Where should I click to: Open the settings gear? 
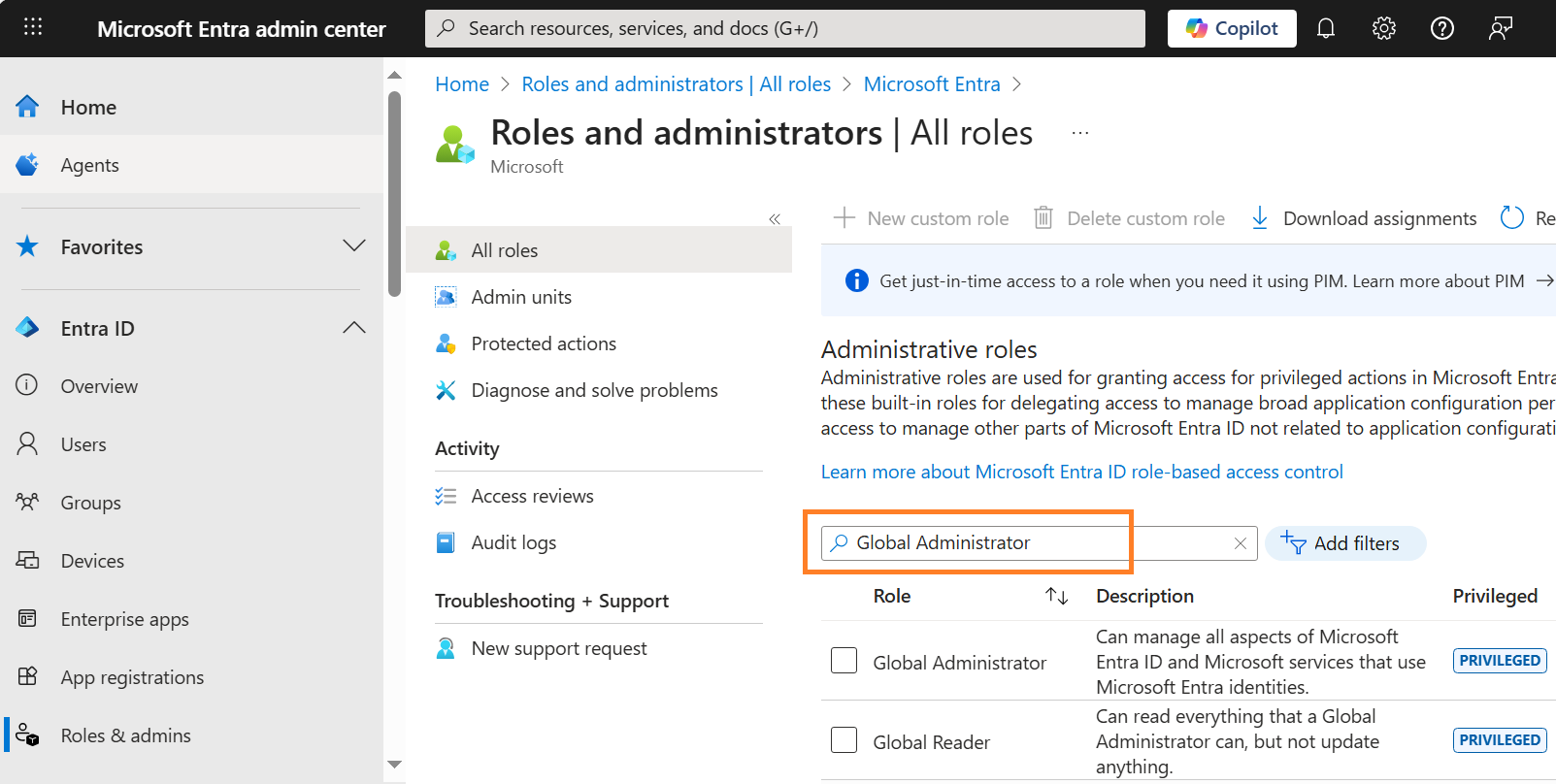pyautogui.click(x=1384, y=28)
